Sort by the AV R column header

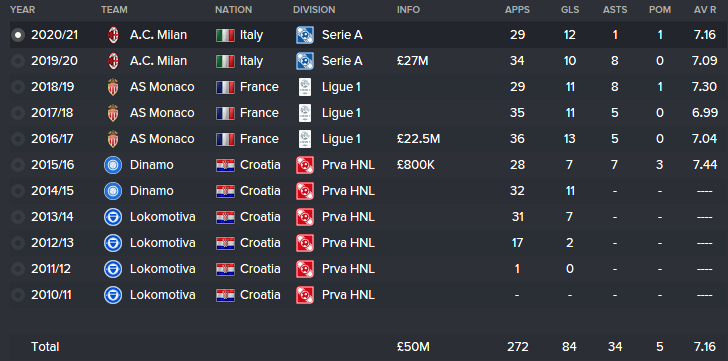click(x=705, y=10)
